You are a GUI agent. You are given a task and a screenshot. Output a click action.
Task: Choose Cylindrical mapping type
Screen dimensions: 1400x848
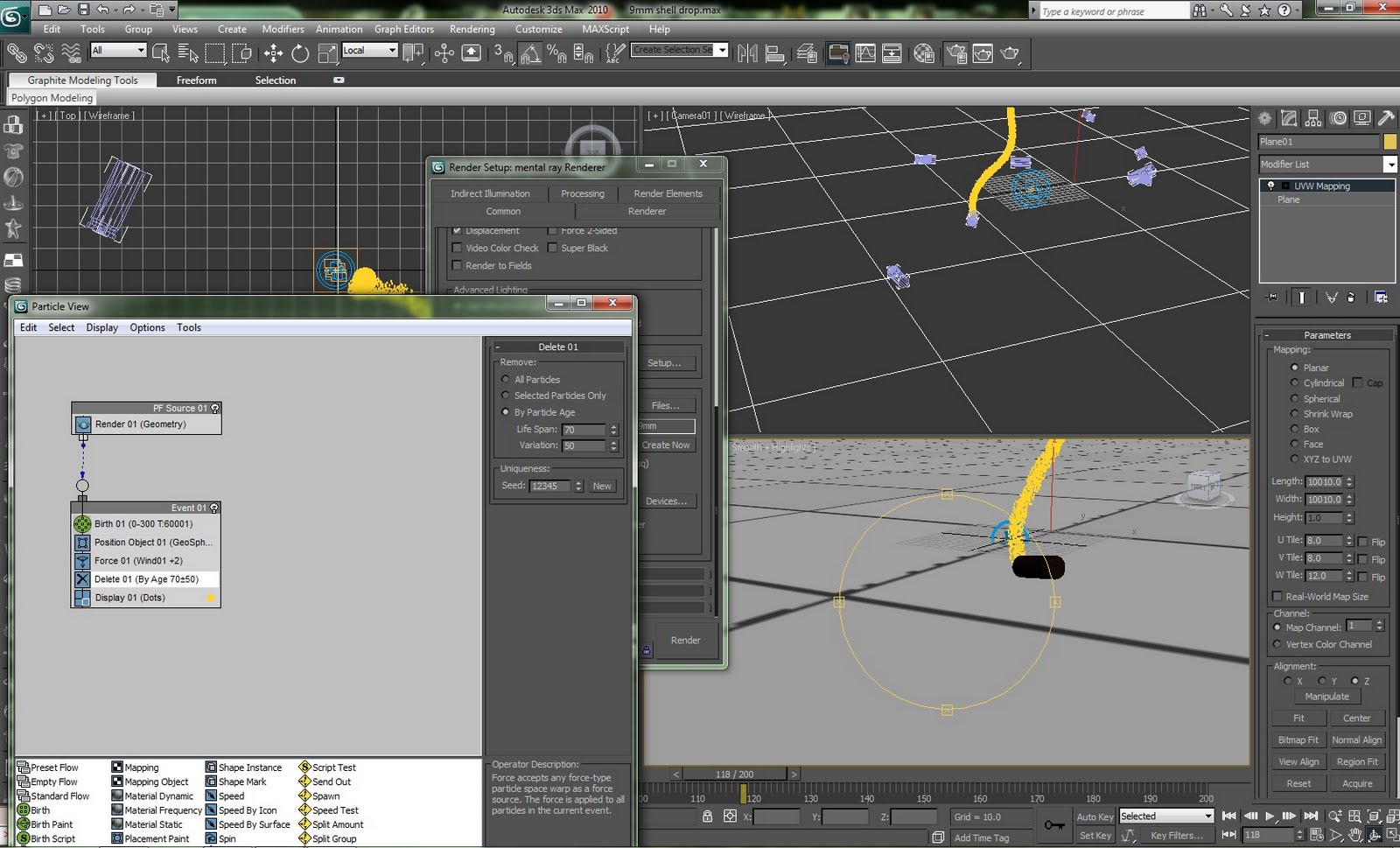tap(1295, 382)
